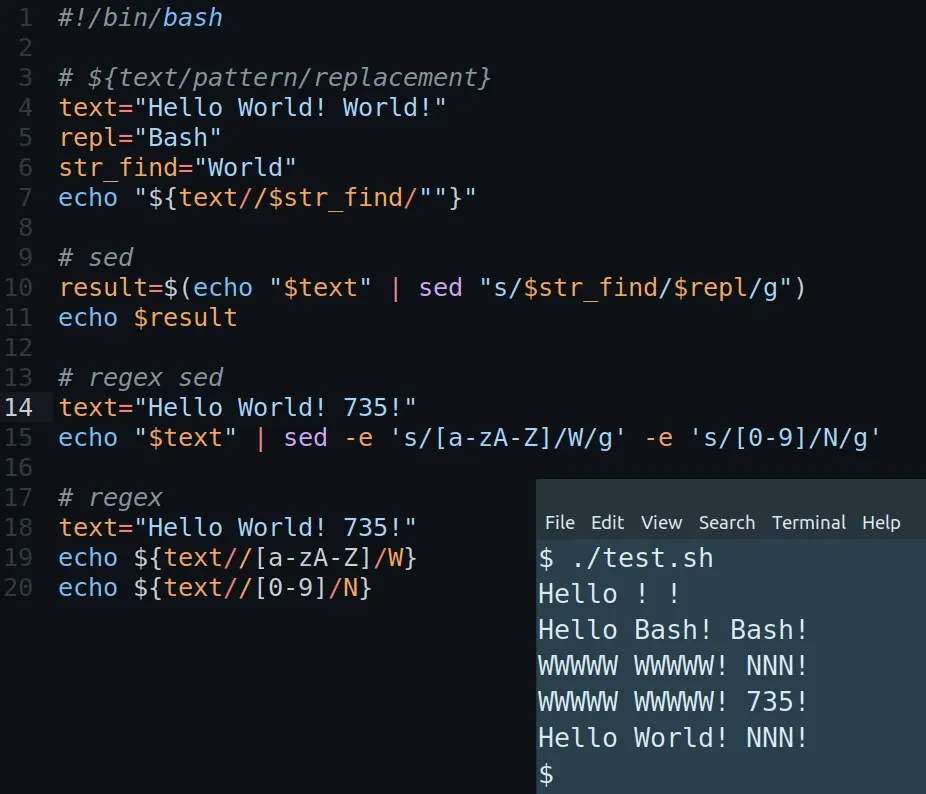
Task: Click the terminal prompt at the bottom
Action: point(548,773)
